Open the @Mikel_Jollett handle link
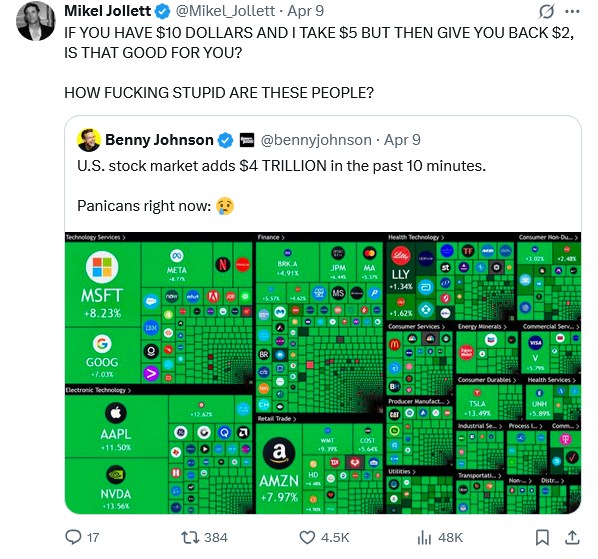 pyautogui.click(x=225, y=11)
